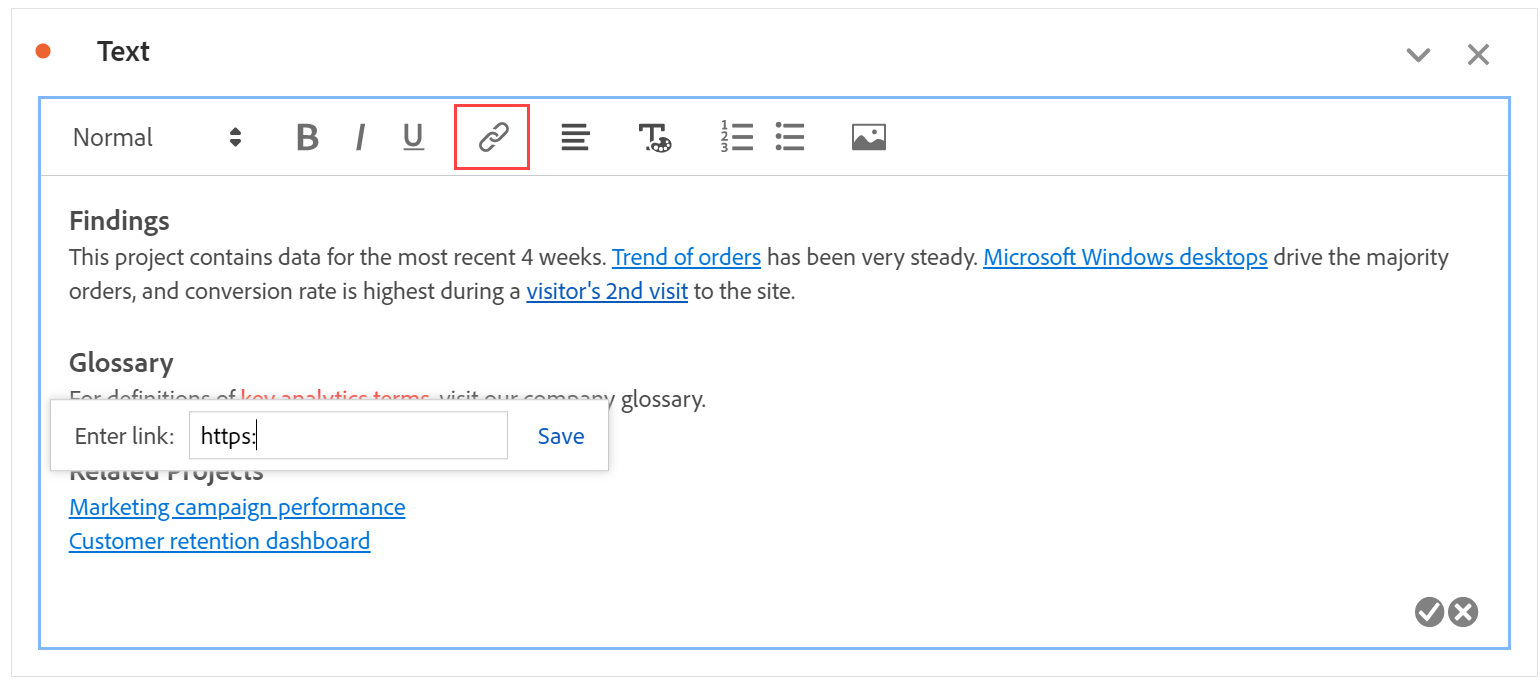Image resolution: width=1540 pixels, height=683 pixels.
Task: Insert an image into the text
Action: pyautogui.click(x=868, y=137)
